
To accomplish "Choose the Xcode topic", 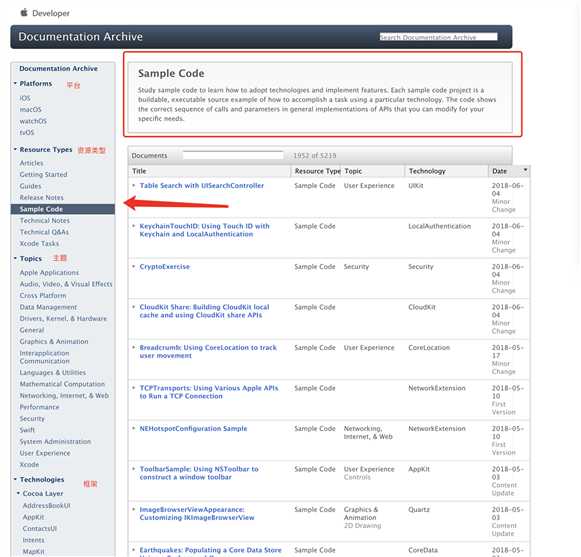I will pyautogui.click(x=29, y=464).
